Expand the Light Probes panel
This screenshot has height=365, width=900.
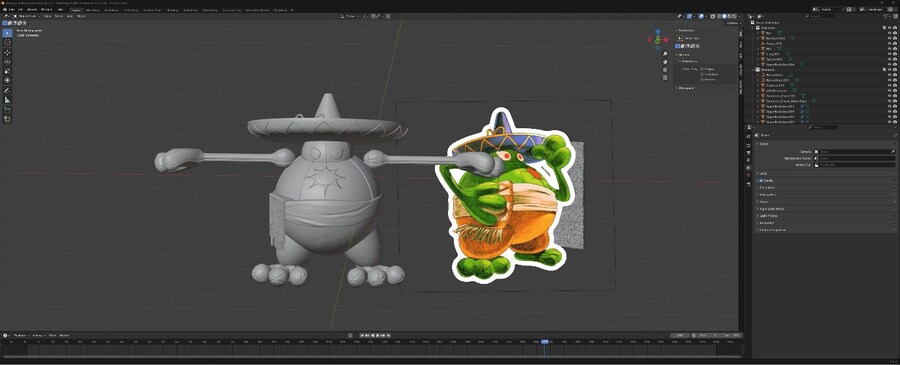point(825,216)
